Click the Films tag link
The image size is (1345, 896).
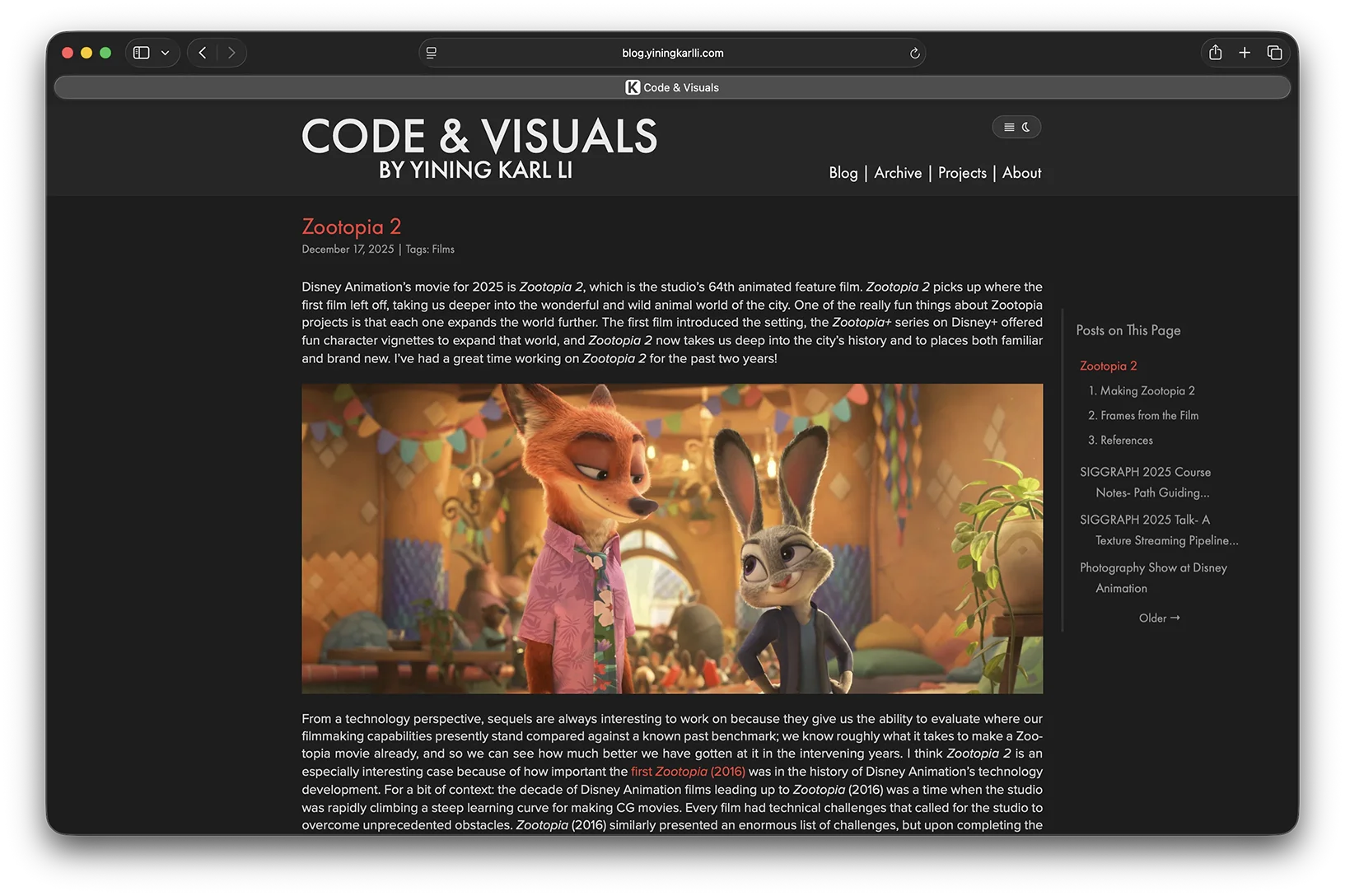(443, 249)
